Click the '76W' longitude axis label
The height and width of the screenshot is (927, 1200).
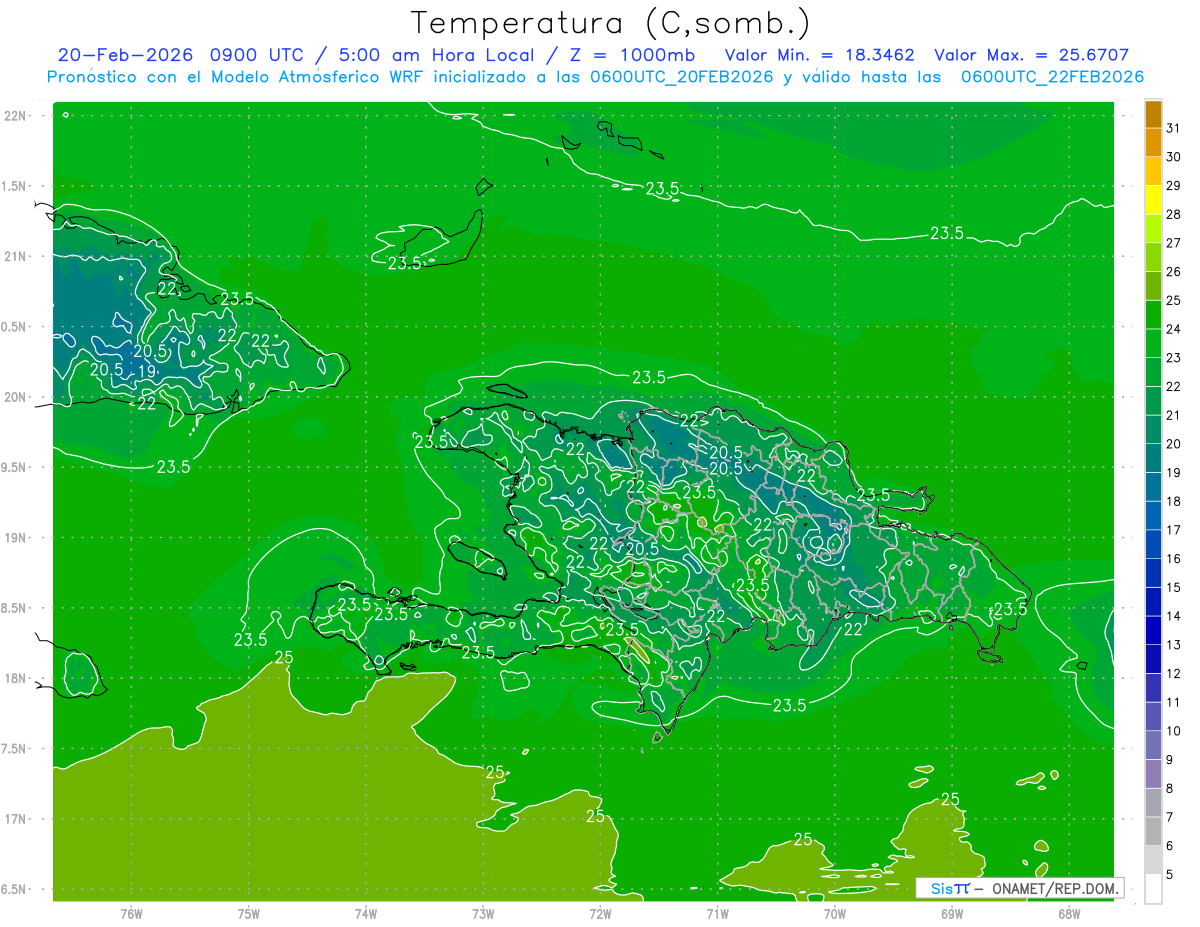point(131,914)
